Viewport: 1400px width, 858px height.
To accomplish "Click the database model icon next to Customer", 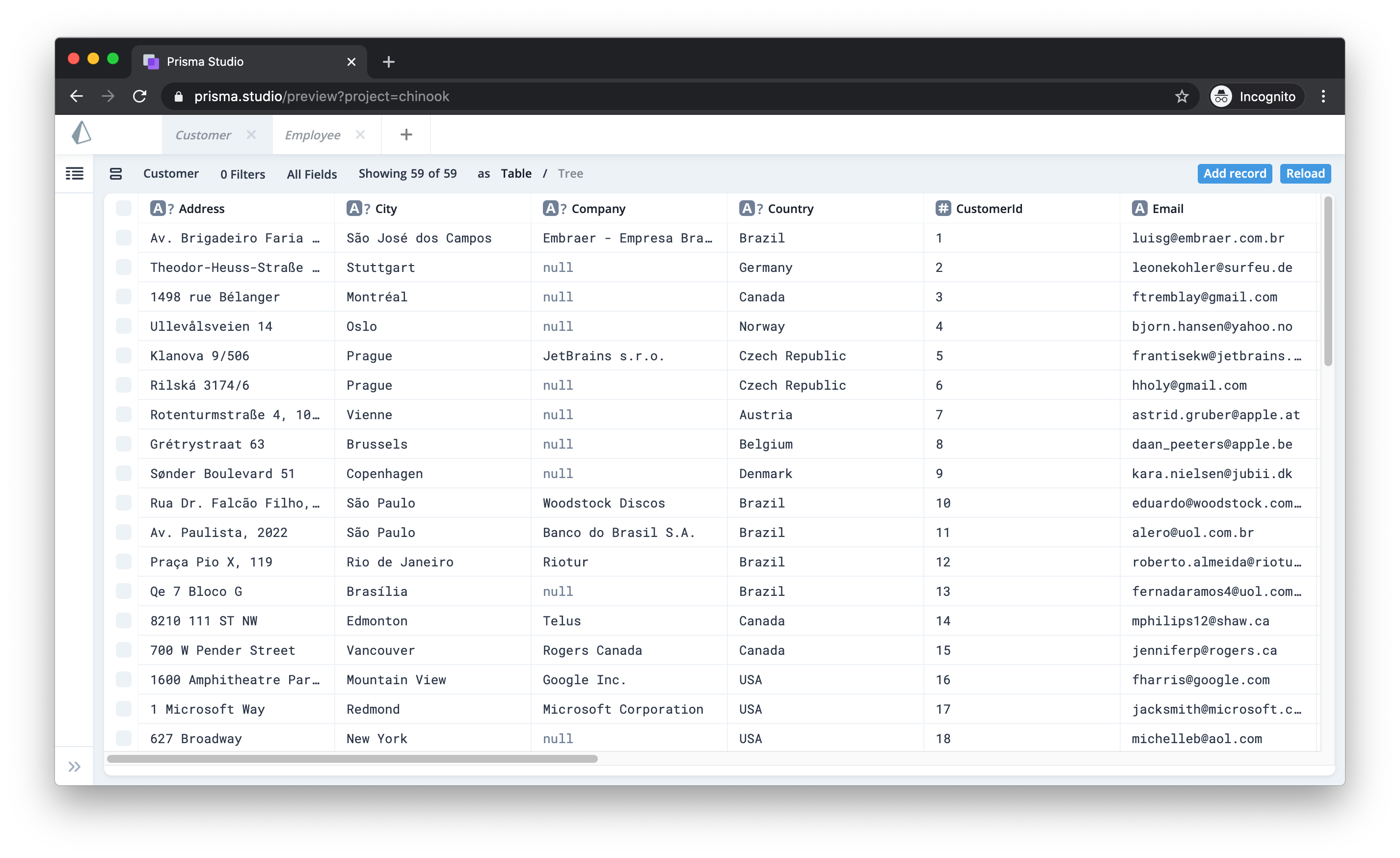I will pyautogui.click(x=115, y=173).
